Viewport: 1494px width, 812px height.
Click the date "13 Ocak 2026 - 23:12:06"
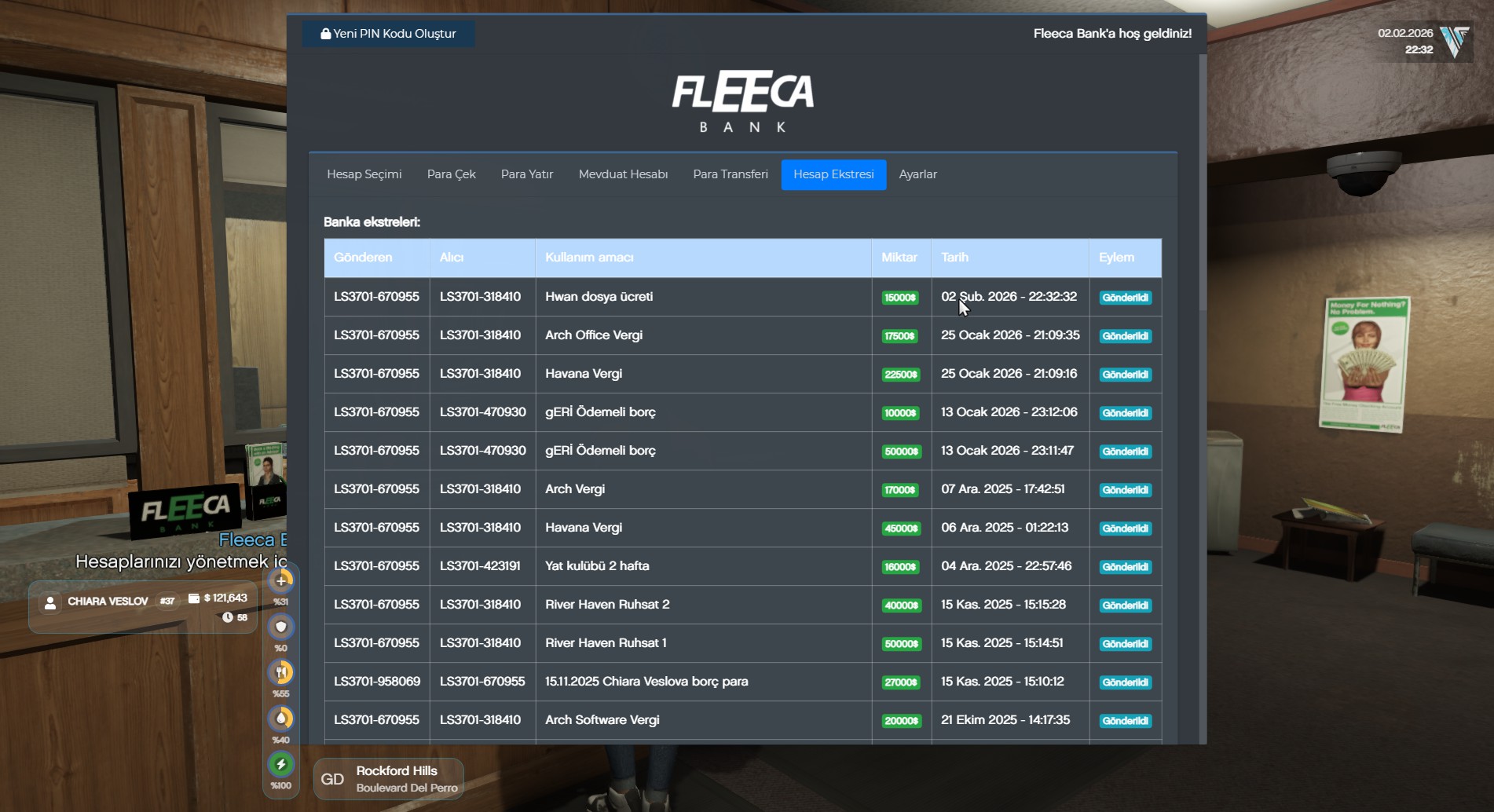pos(1009,412)
